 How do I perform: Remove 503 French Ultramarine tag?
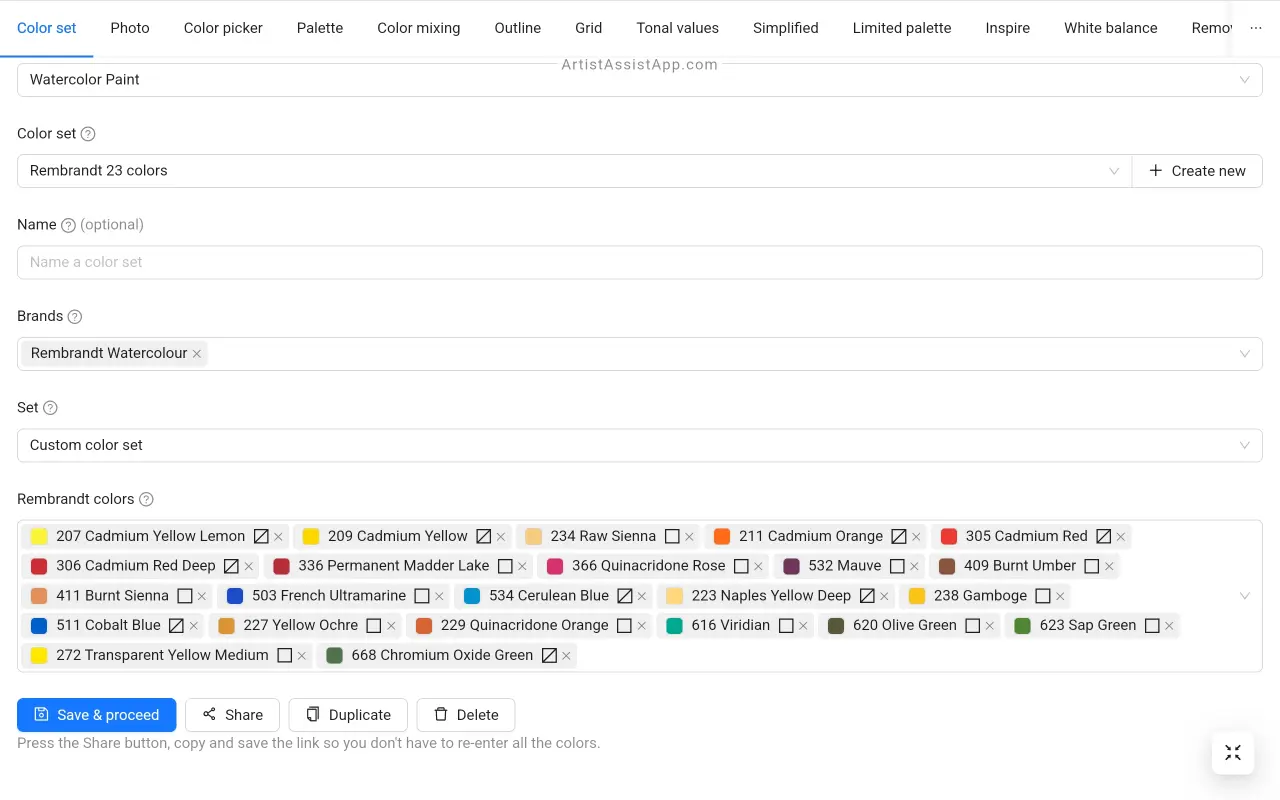point(439,596)
